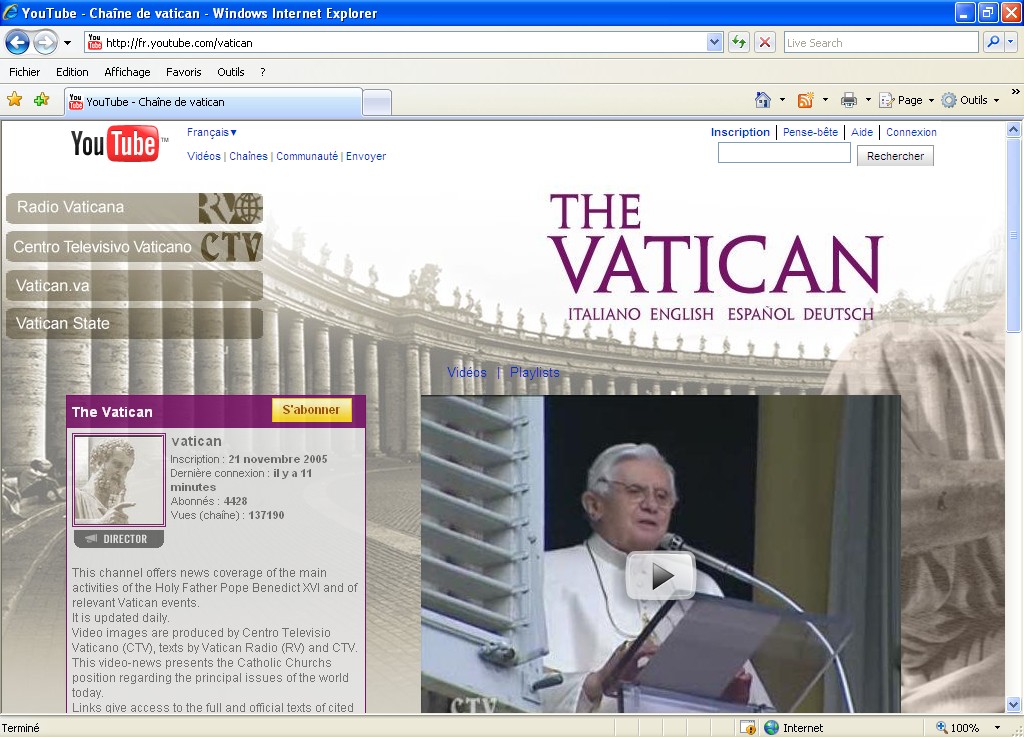Expand the Print dropdown arrow
1024x737 pixels.
(x=868, y=100)
